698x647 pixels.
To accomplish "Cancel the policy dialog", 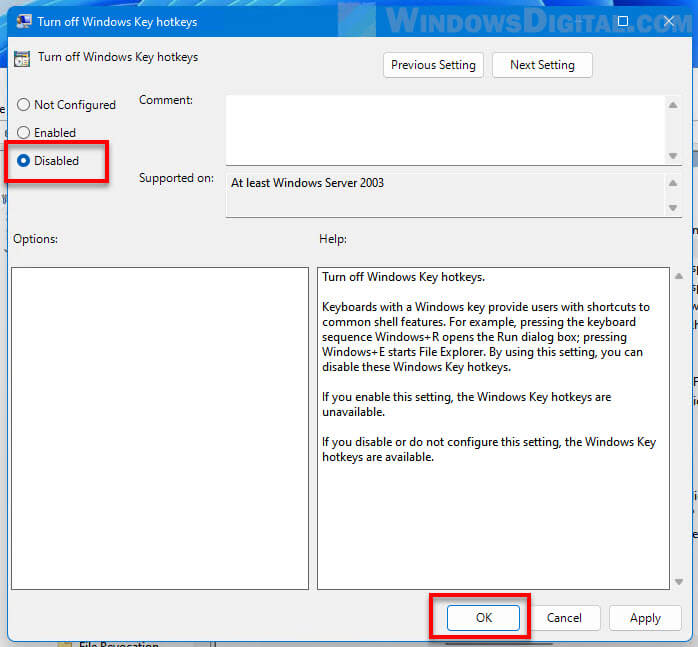I will click(x=564, y=618).
